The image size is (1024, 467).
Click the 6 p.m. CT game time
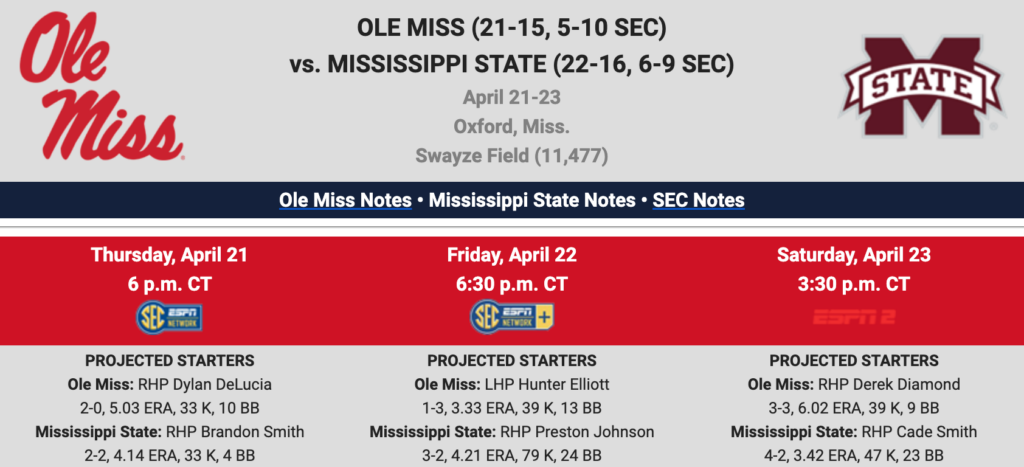[x=169, y=285]
